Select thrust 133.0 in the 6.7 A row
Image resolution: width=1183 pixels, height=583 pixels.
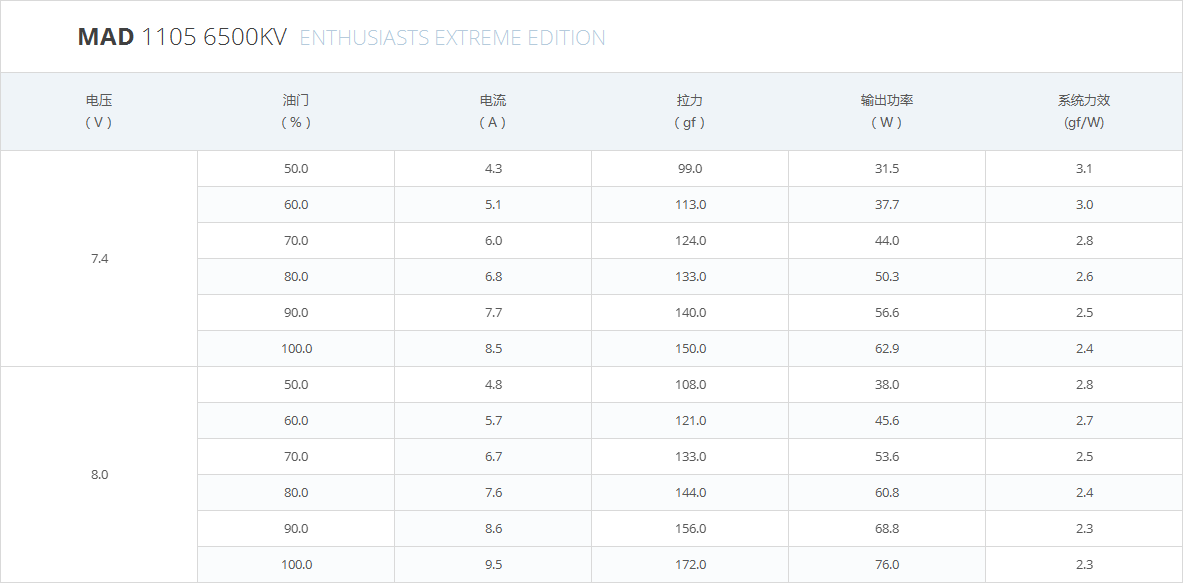point(690,456)
